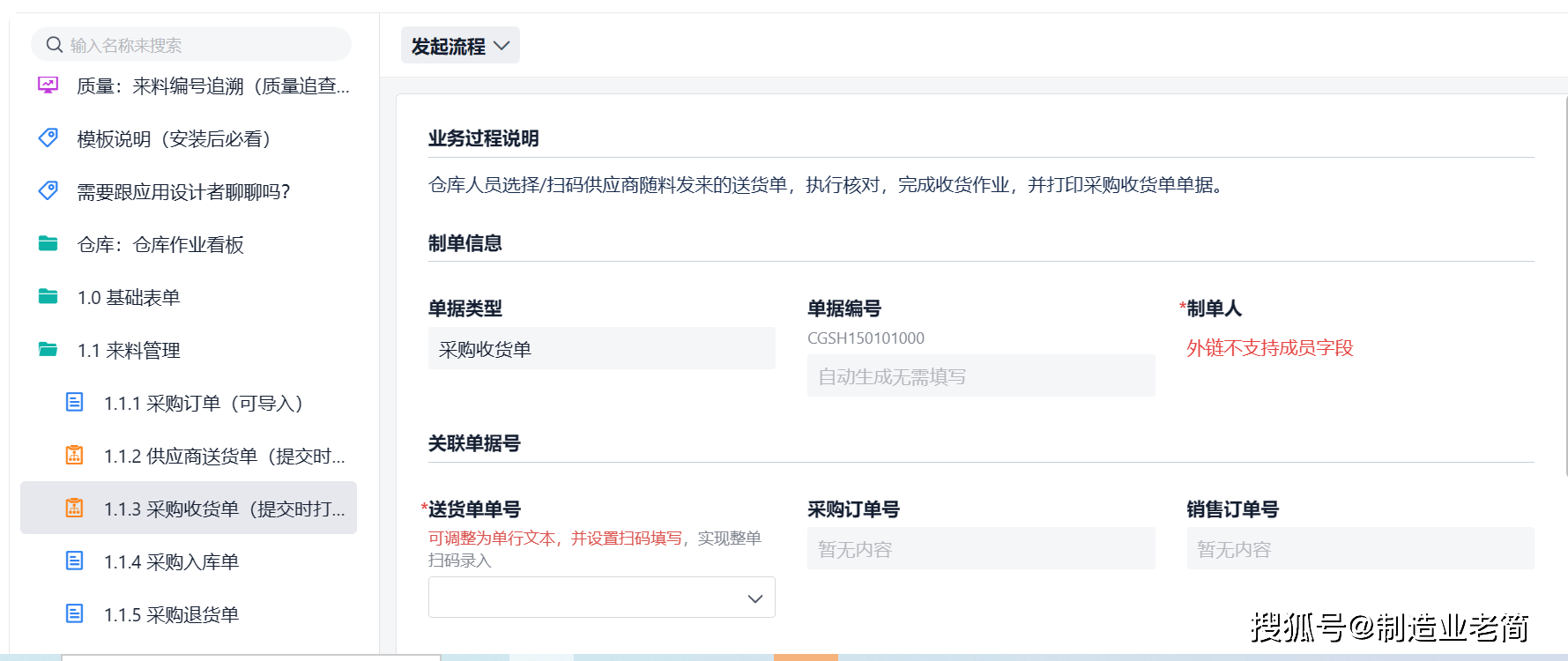1568x661 pixels.
Task: Select 1.1.4 采购入库单 form
Action: pyautogui.click(x=189, y=561)
